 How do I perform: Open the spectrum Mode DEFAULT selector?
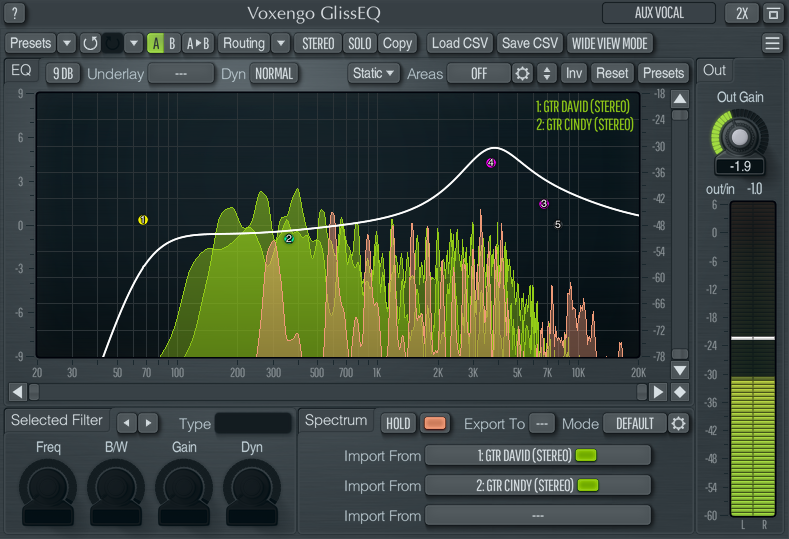[635, 424]
